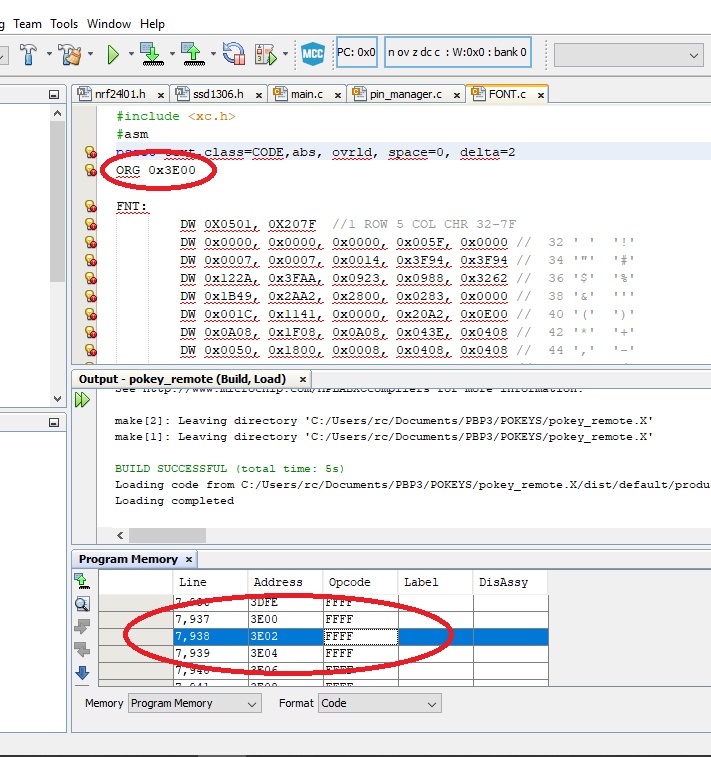Open dropdown arrow beside Run button

coord(131,52)
